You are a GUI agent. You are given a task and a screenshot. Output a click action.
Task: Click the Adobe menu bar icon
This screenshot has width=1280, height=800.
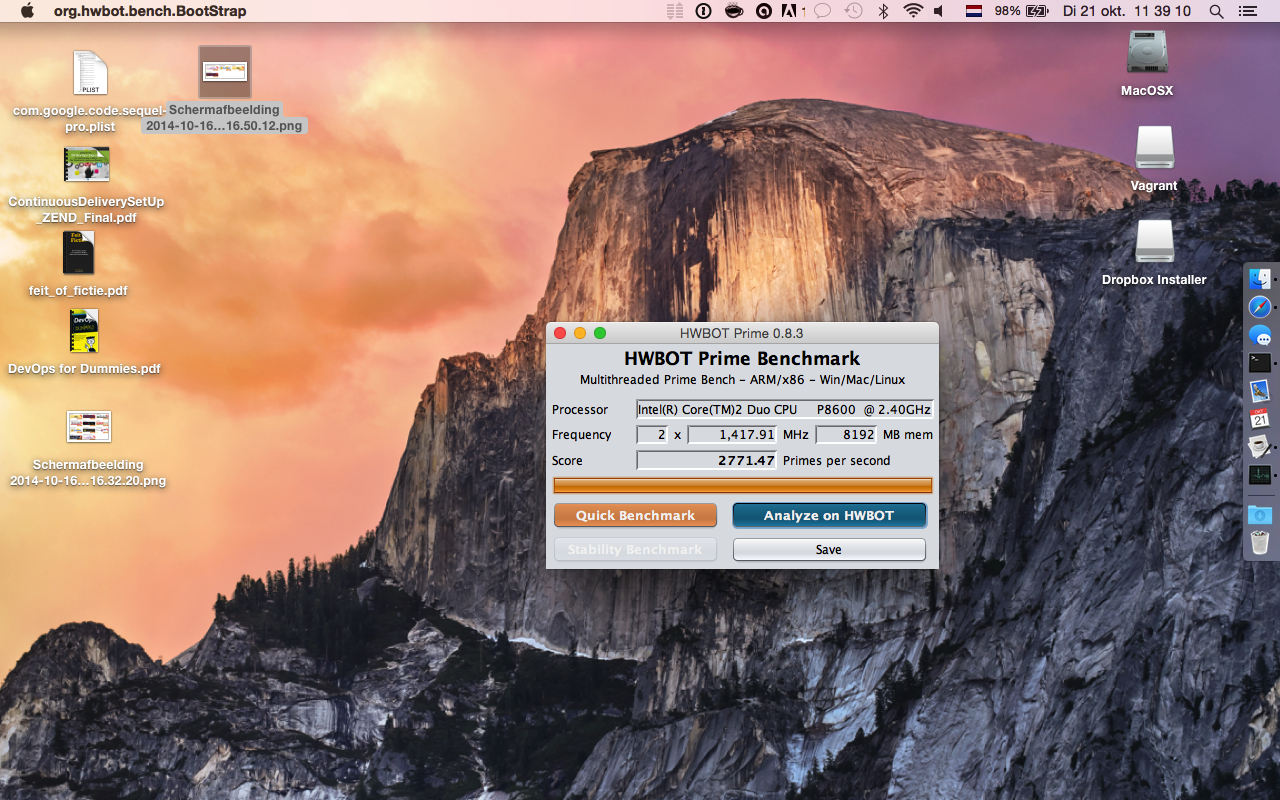tap(790, 11)
